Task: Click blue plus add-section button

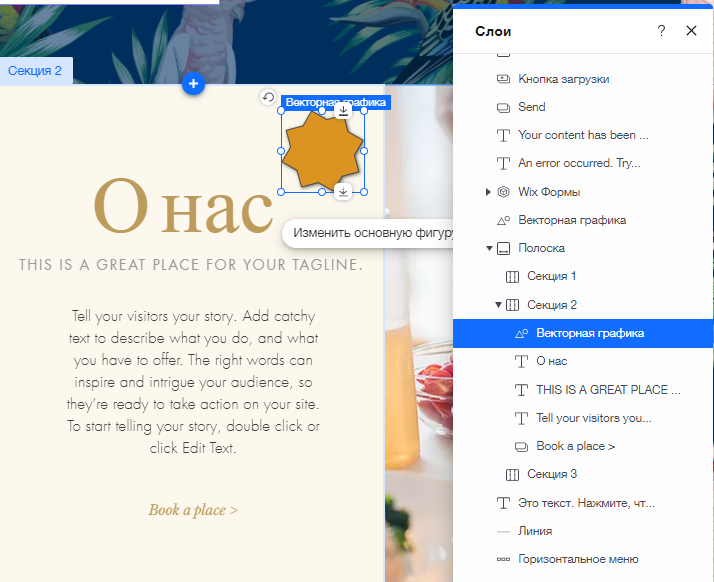Action: point(193,84)
